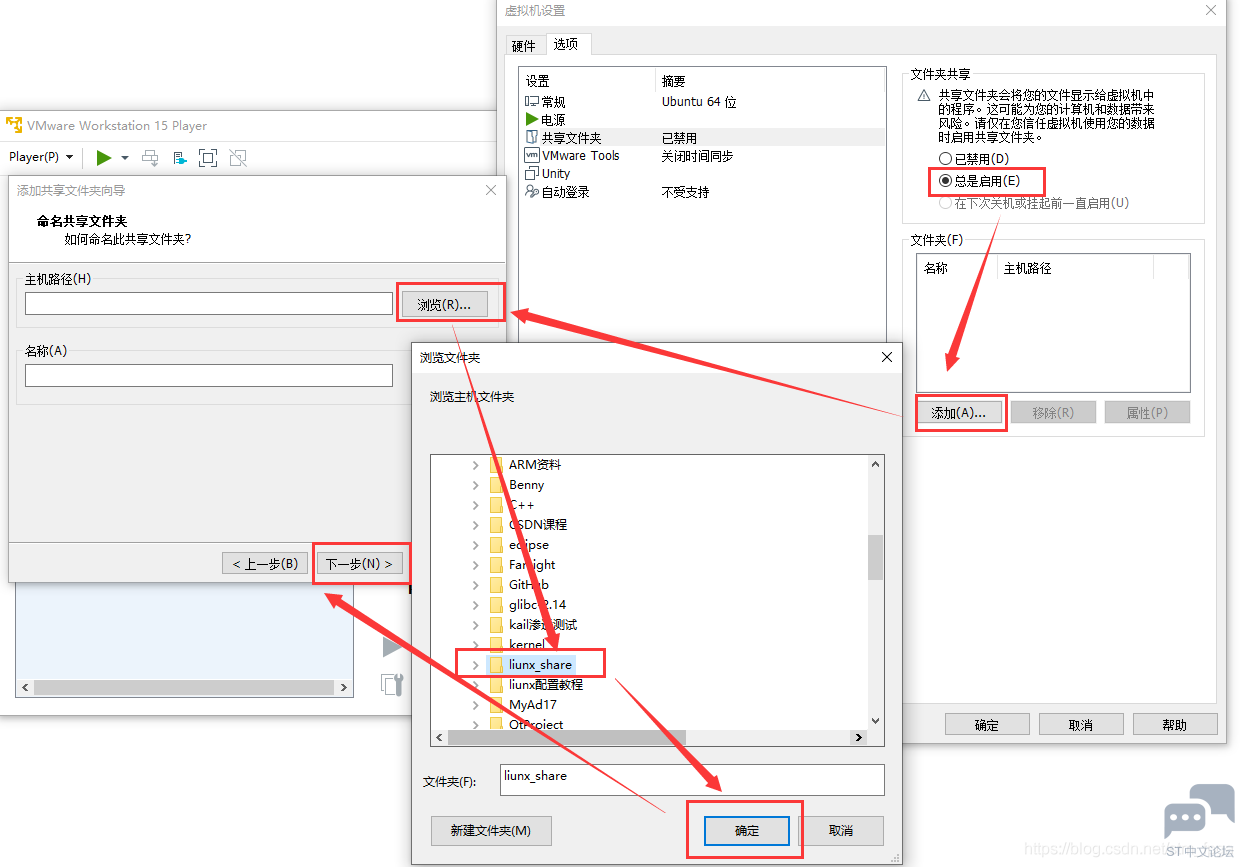1243x867 pixels.
Task: Click the 共享文件夹 row icon in settings list
Action: point(532,138)
